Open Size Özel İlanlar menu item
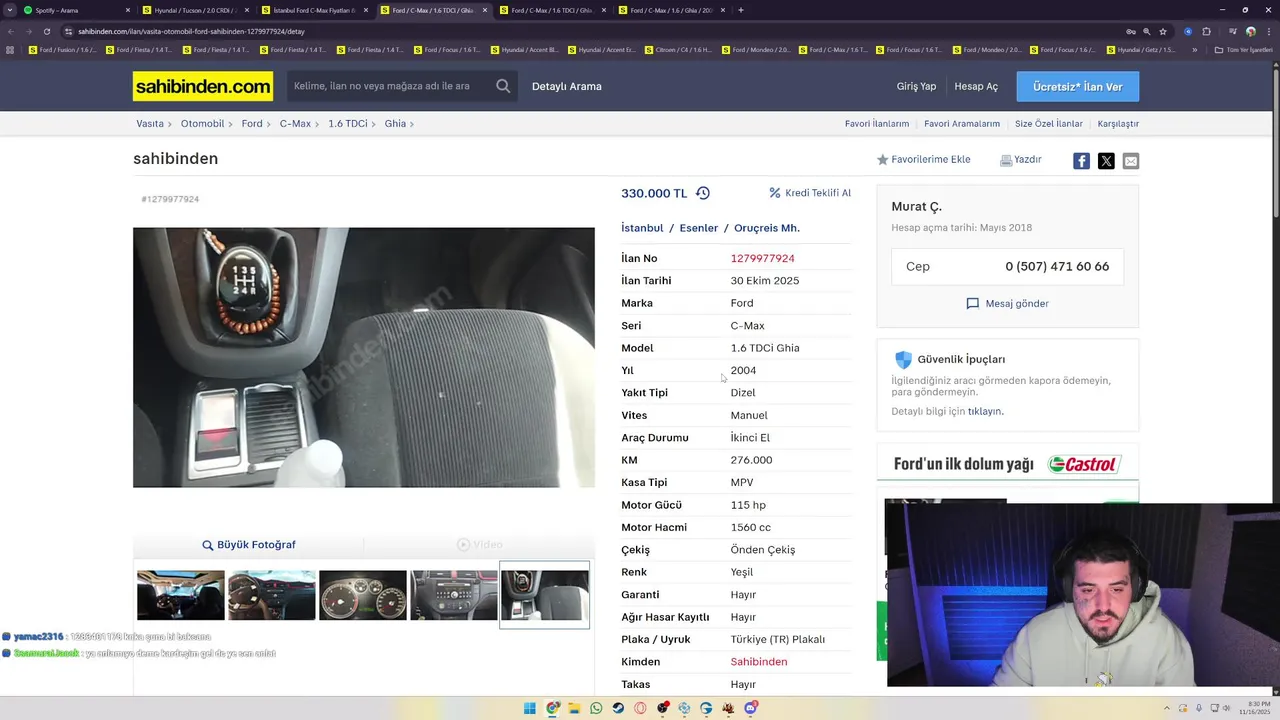Viewport: 1280px width, 720px height. pyautogui.click(x=1049, y=124)
